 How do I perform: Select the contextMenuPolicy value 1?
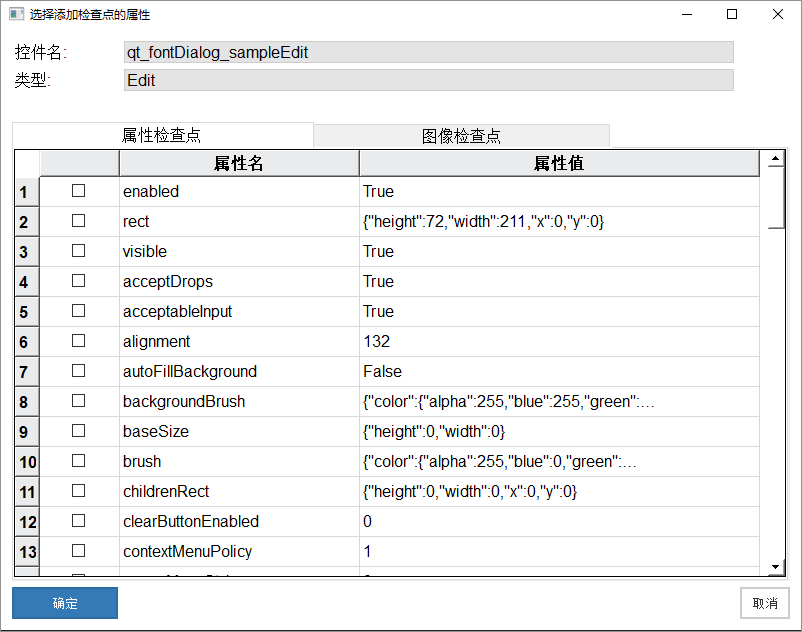(559, 551)
